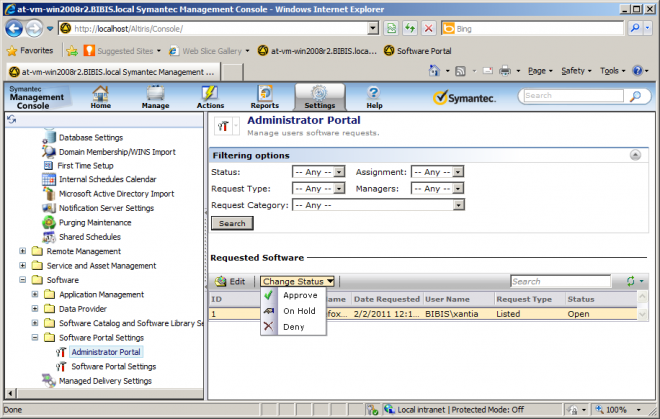Select Purging Maintenance in the tree
This screenshot has height=419, width=660.
point(95,222)
